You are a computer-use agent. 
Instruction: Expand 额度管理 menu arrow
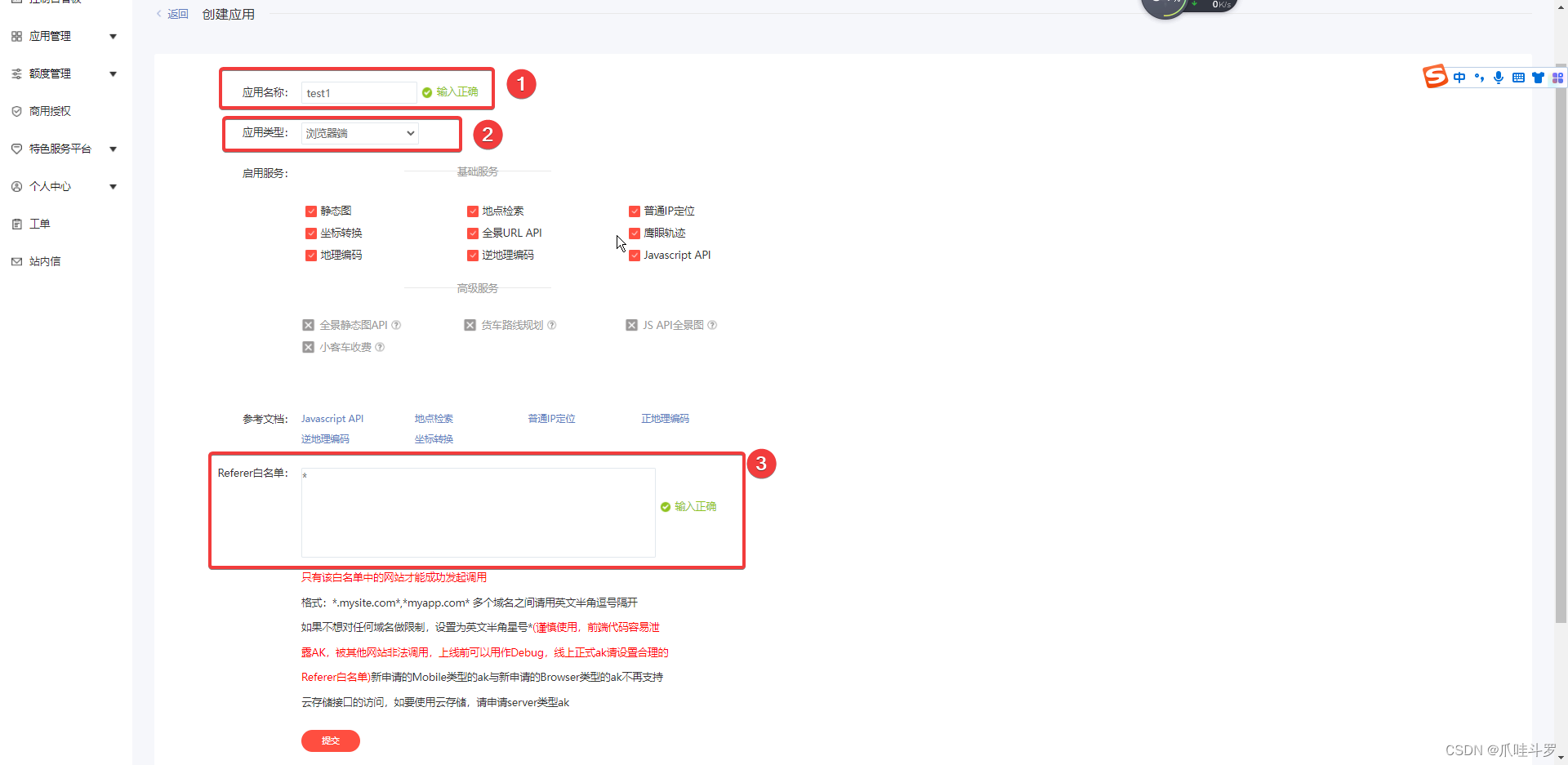[113, 73]
